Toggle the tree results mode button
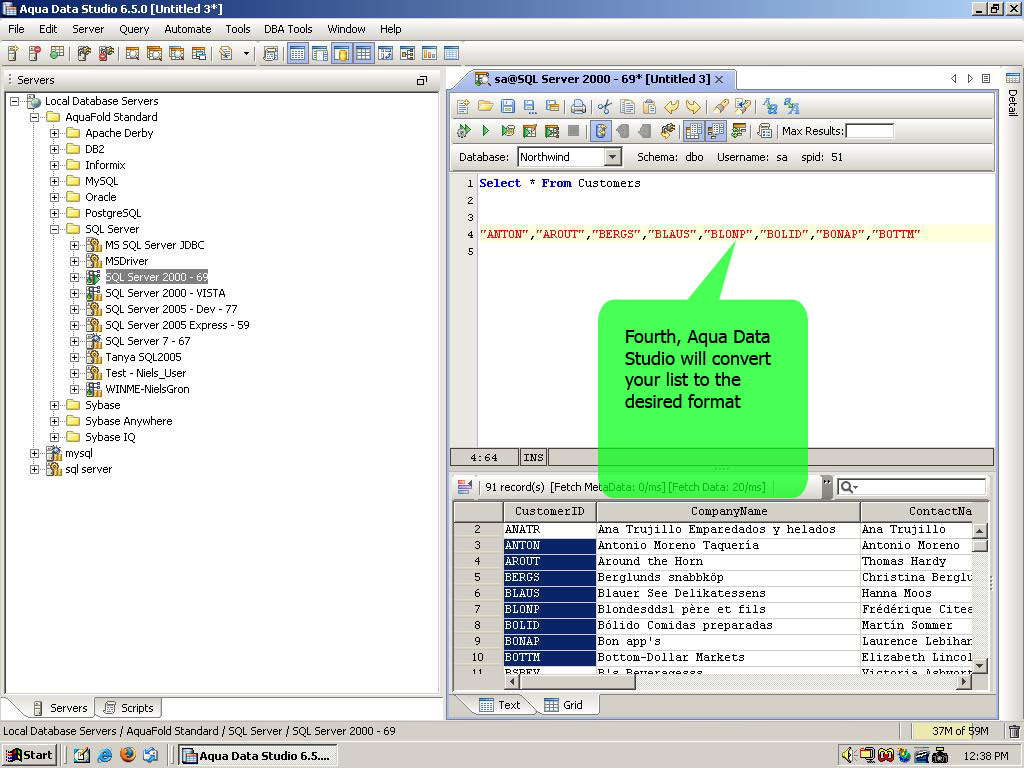The height and width of the screenshot is (768, 1024). 716,131
